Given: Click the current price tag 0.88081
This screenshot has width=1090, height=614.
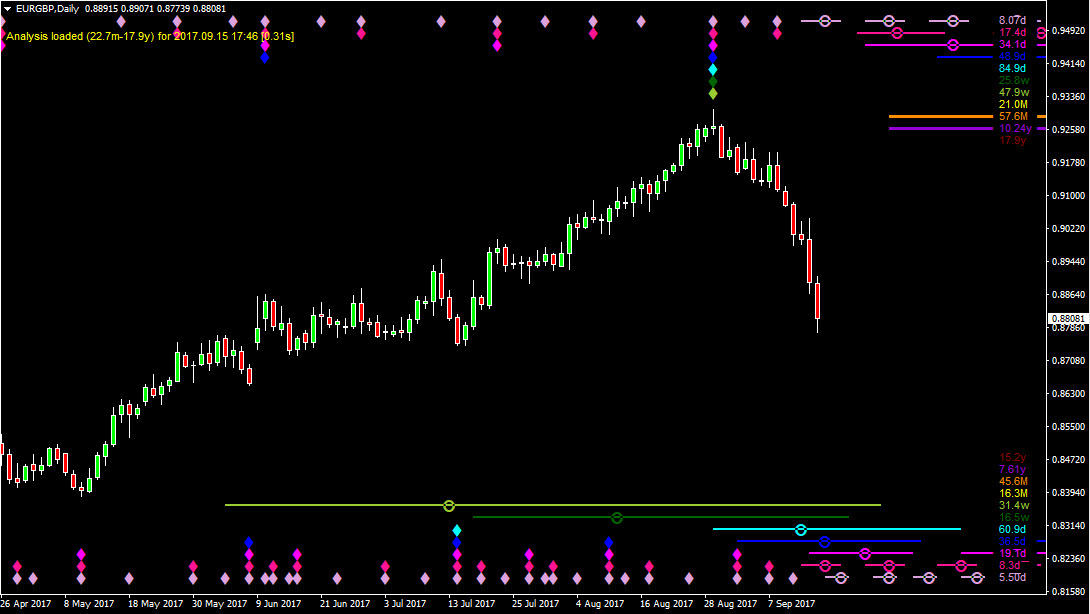Looking at the screenshot, I should click(1067, 318).
